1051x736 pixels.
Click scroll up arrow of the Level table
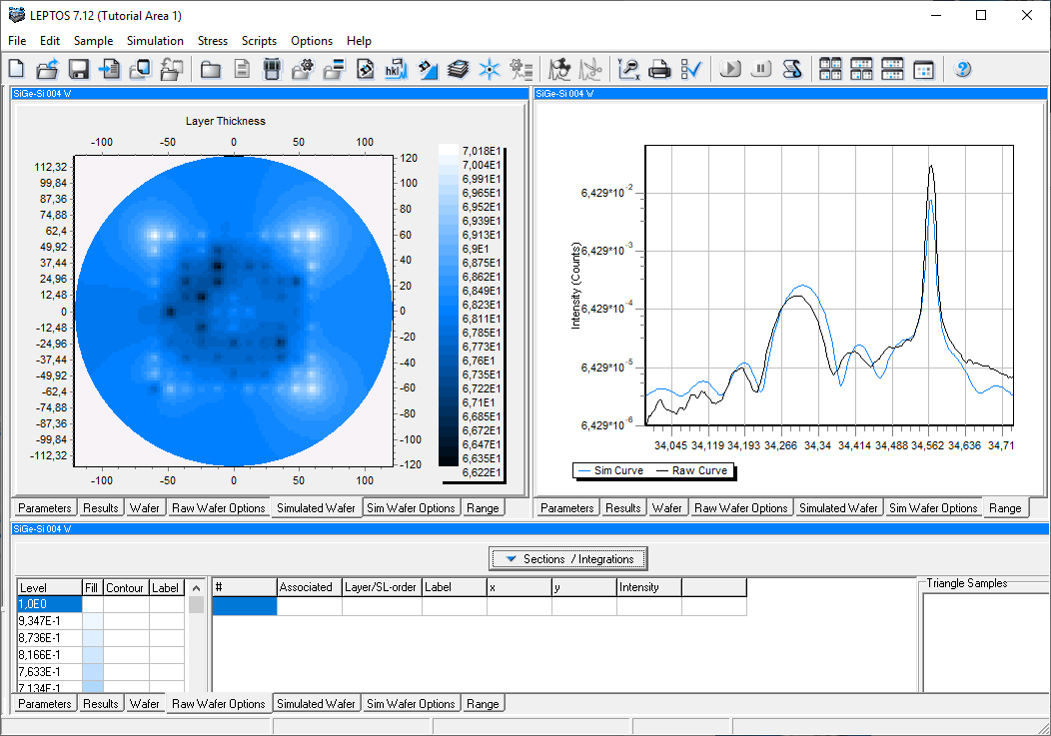(197, 588)
